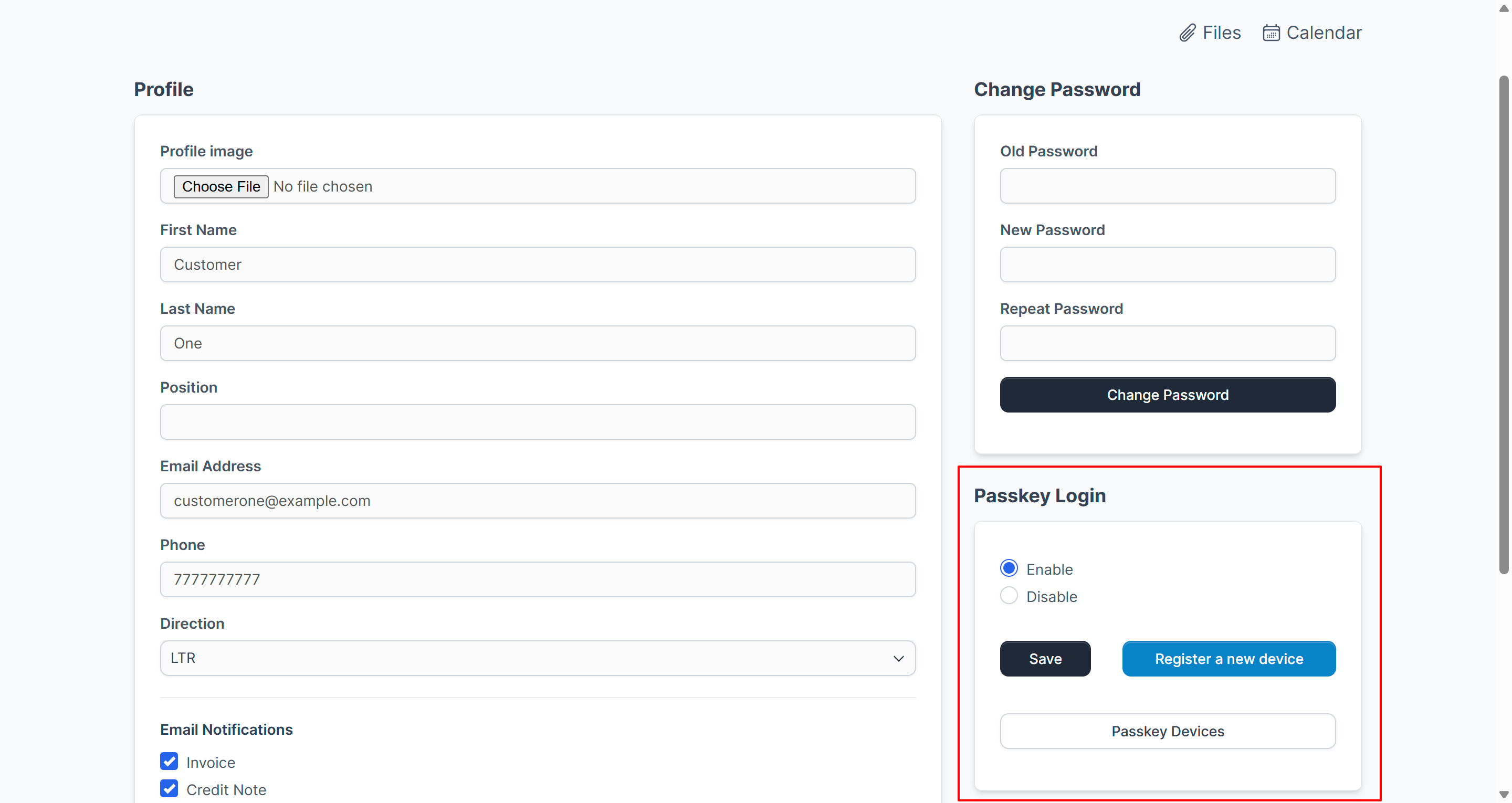This screenshot has height=803, width=1512.
Task: Select the Disable passkey radio button
Action: coord(1009,596)
